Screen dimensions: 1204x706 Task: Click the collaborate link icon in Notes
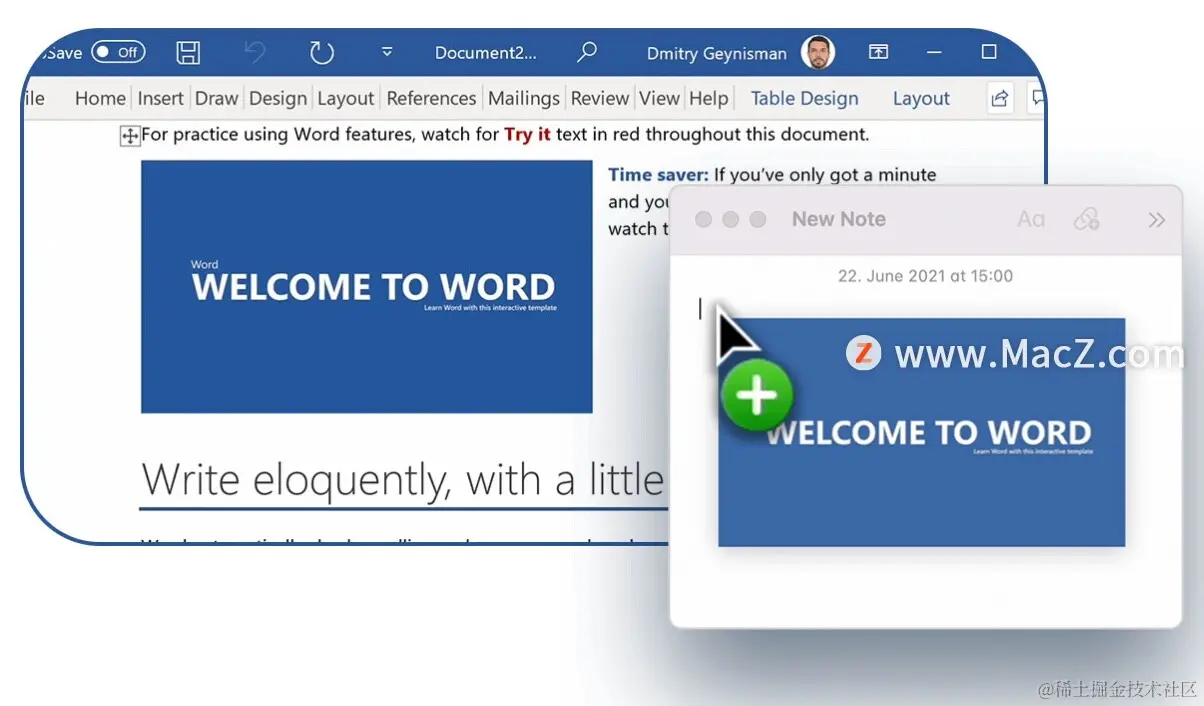1087,219
